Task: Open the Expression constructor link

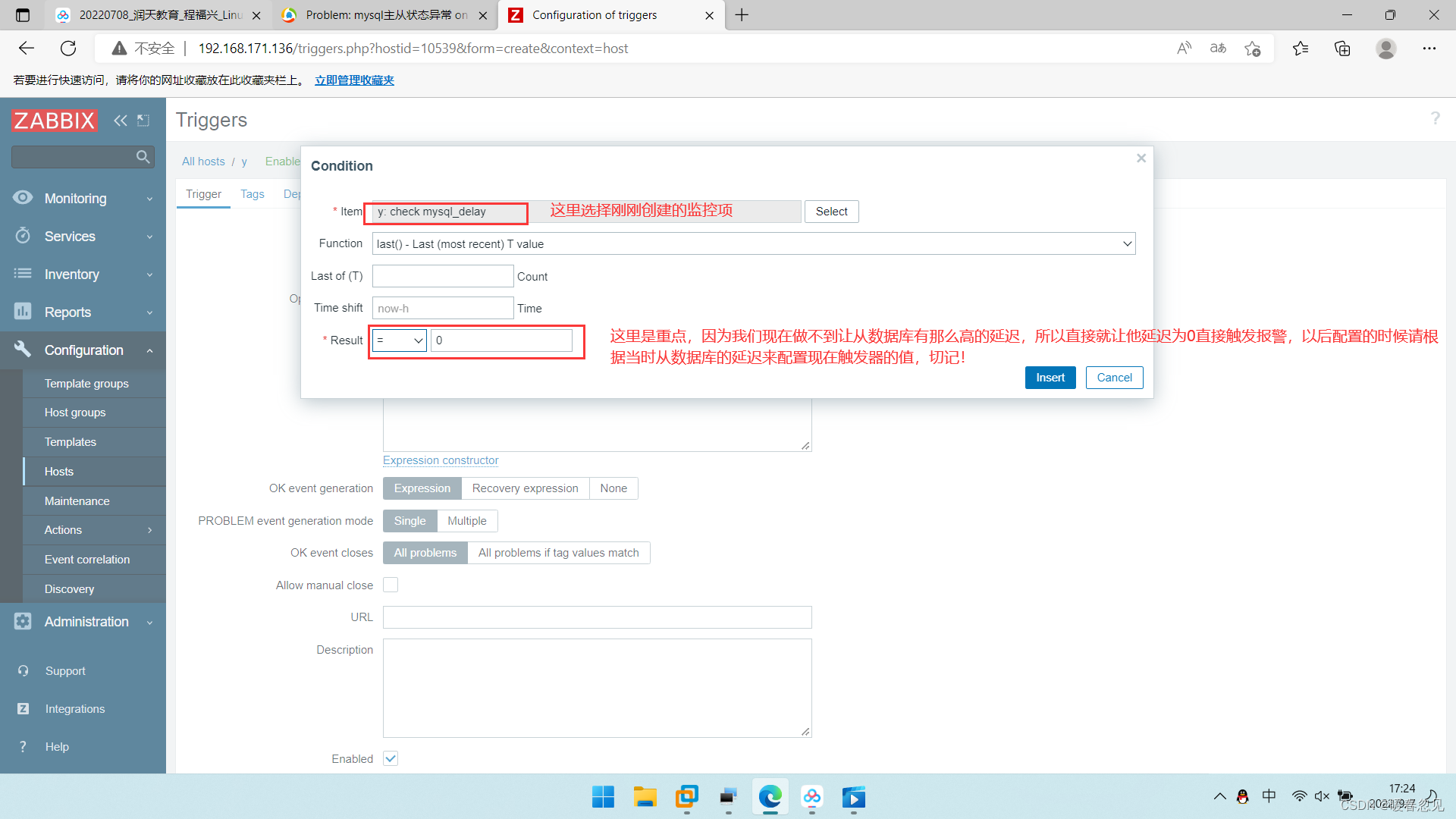Action: [x=441, y=460]
